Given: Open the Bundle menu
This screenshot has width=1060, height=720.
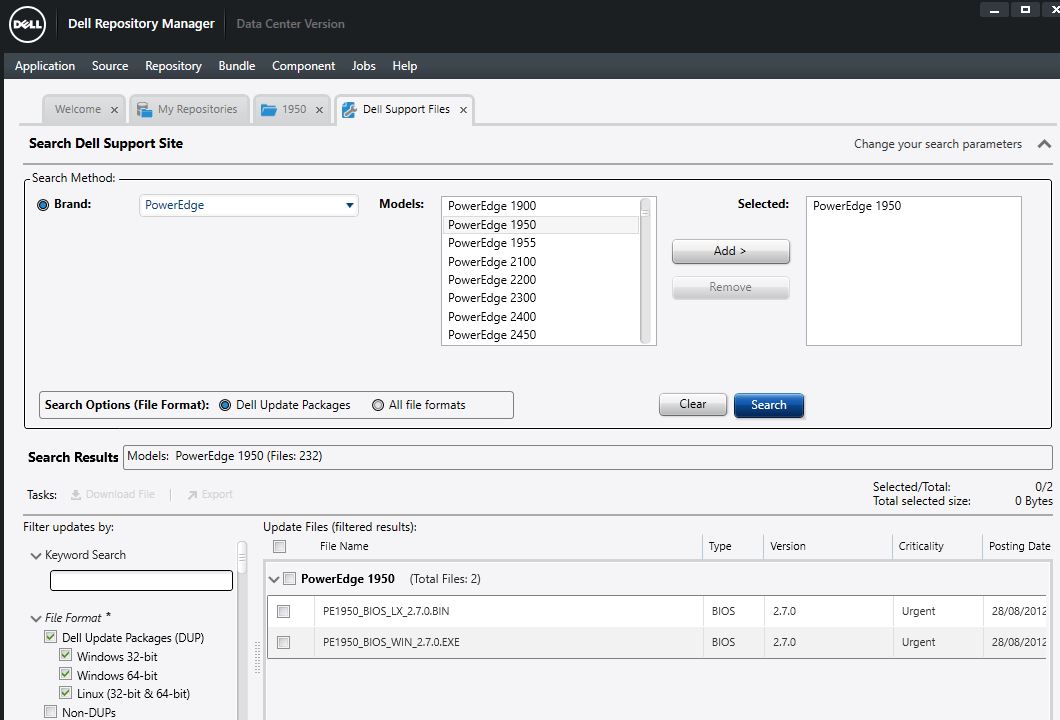Looking at the screenshot, I should pos(237,66).
